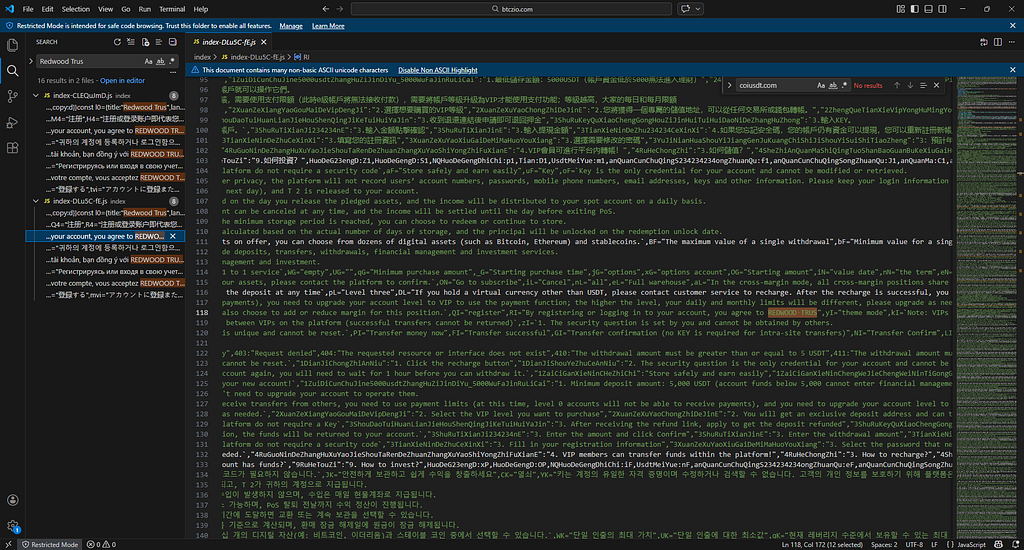The image size is (1024, 550).
Task: Toggle primary side bar visibility
Action: tap(914, 9)
